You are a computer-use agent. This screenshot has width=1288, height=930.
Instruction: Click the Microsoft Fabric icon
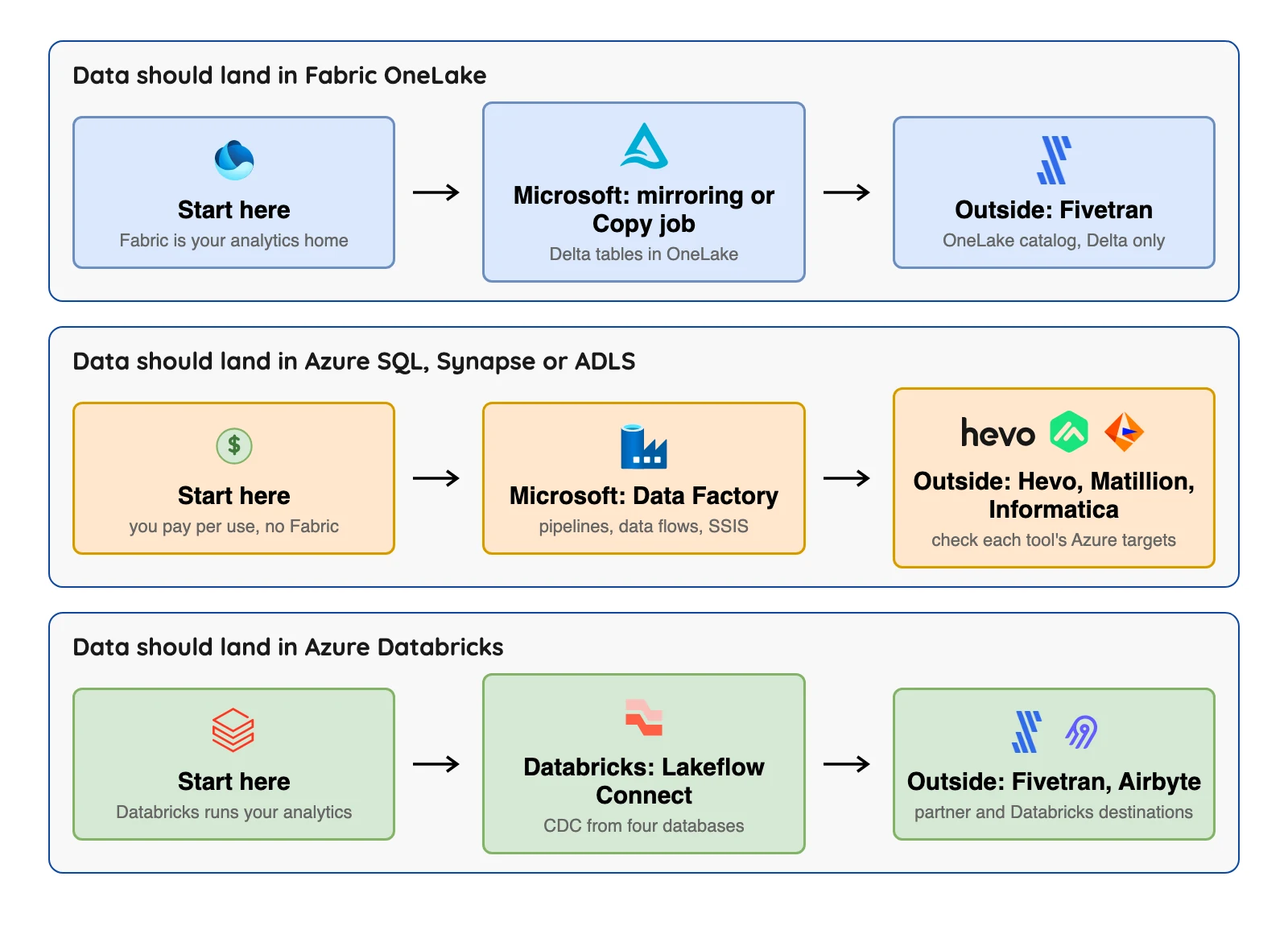pyautogui.click(x=234, y=160)
